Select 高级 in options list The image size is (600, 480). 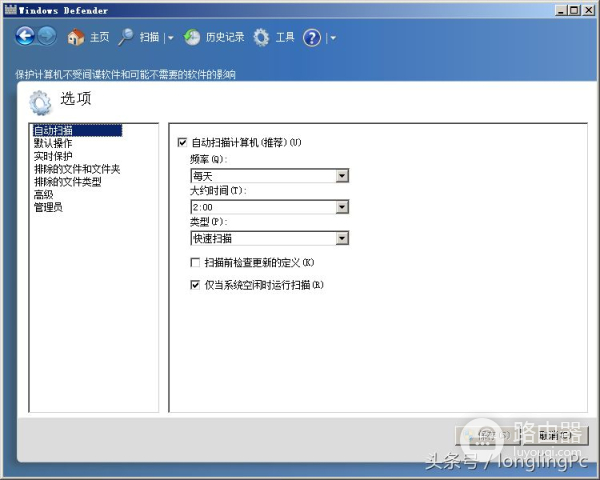(43, 194)
